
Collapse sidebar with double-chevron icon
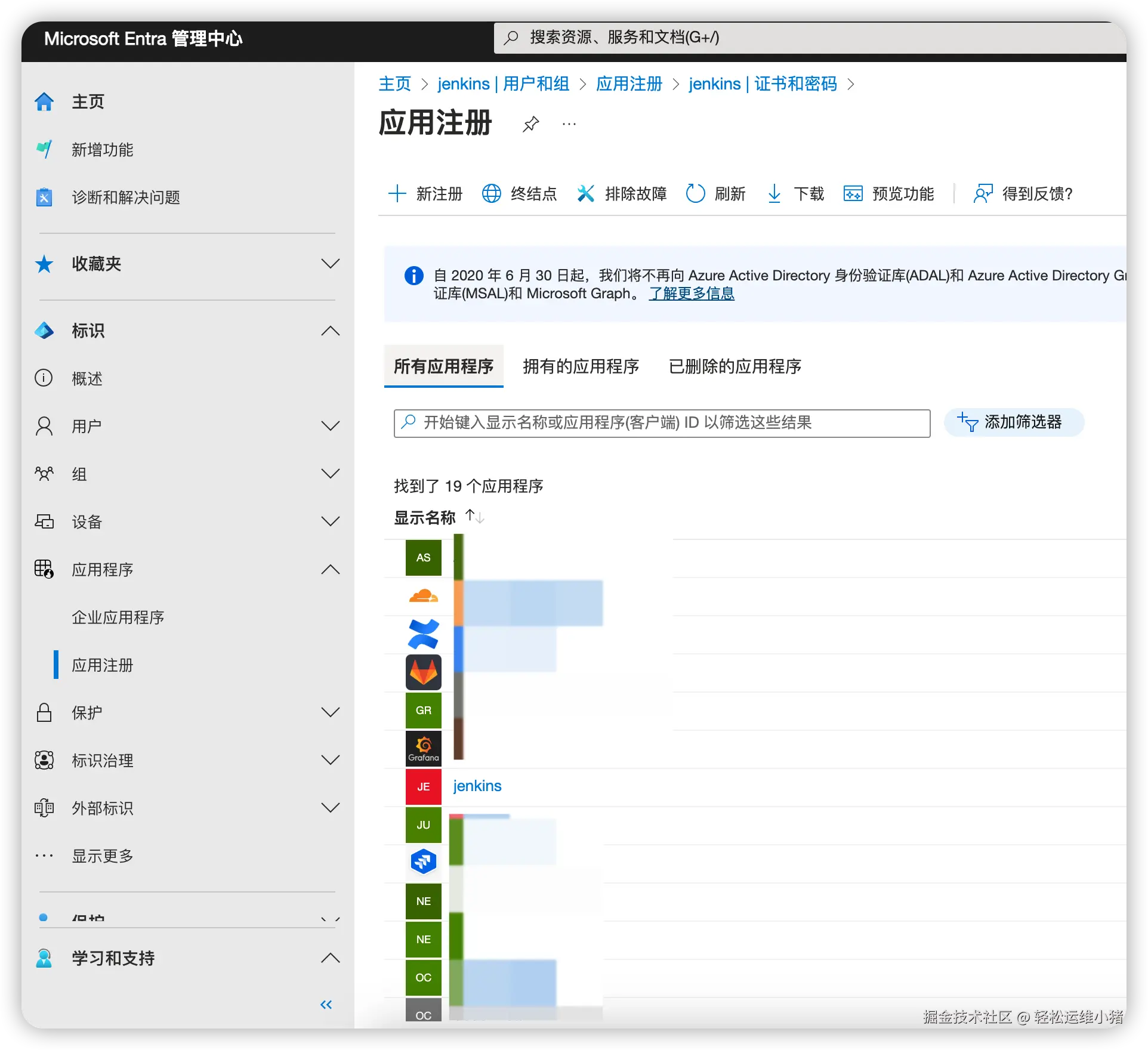326,1005
